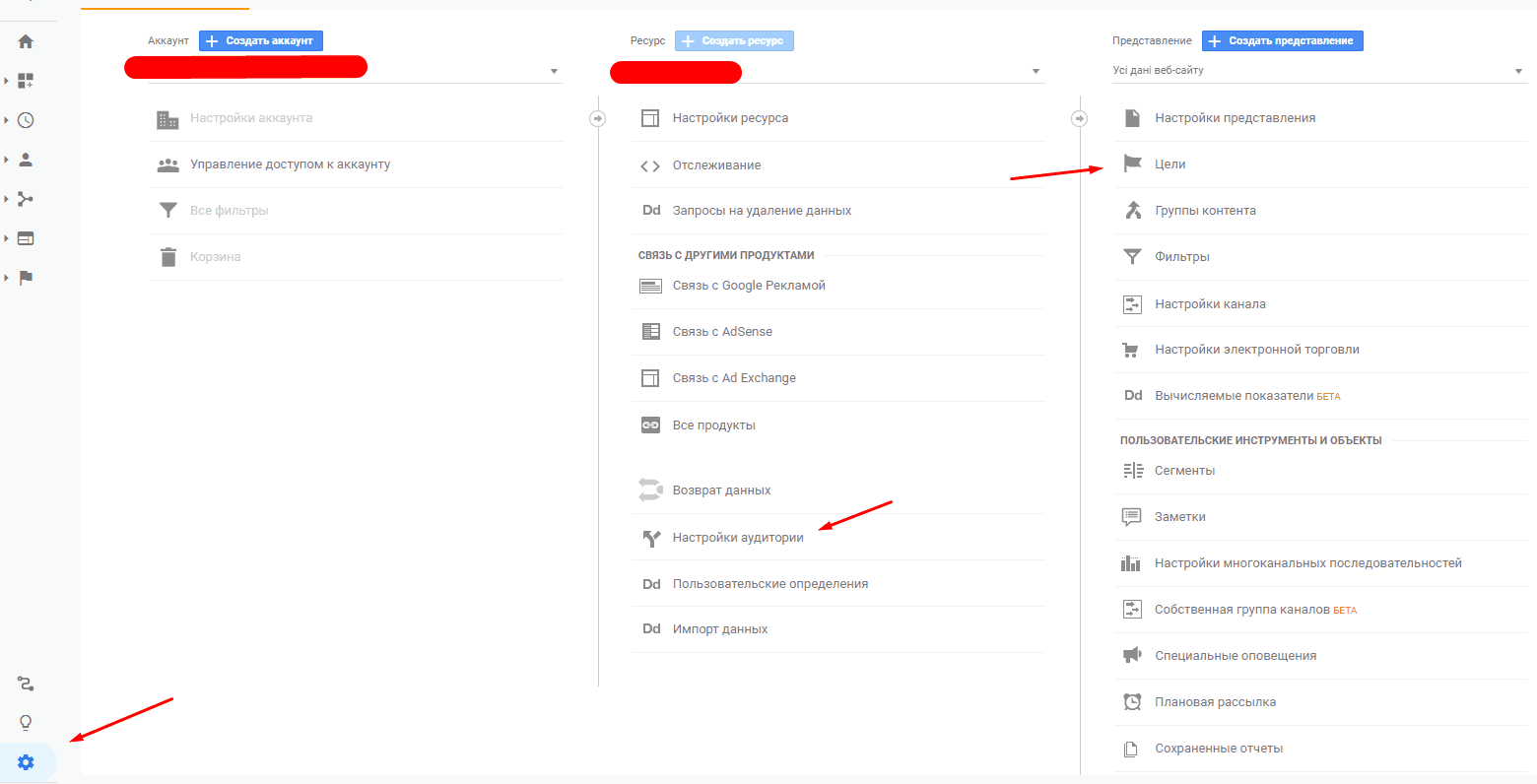Select the Admin gear icon
This screenshot has height=784, width=1537.
pyautogui.click(x=27, y=761)
